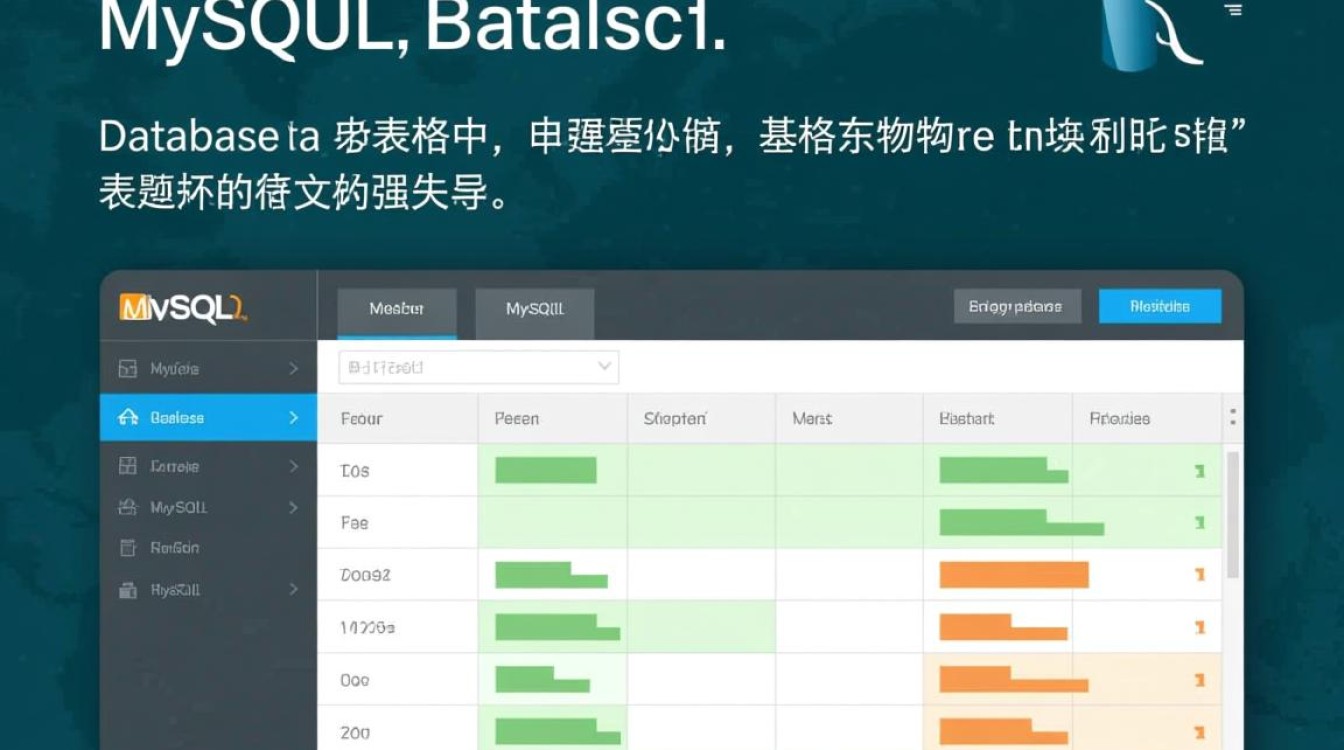This screenshot has height=750, width=1344.
Task: Switch to the MySQL tab
Action: click(x=534, y=309)
